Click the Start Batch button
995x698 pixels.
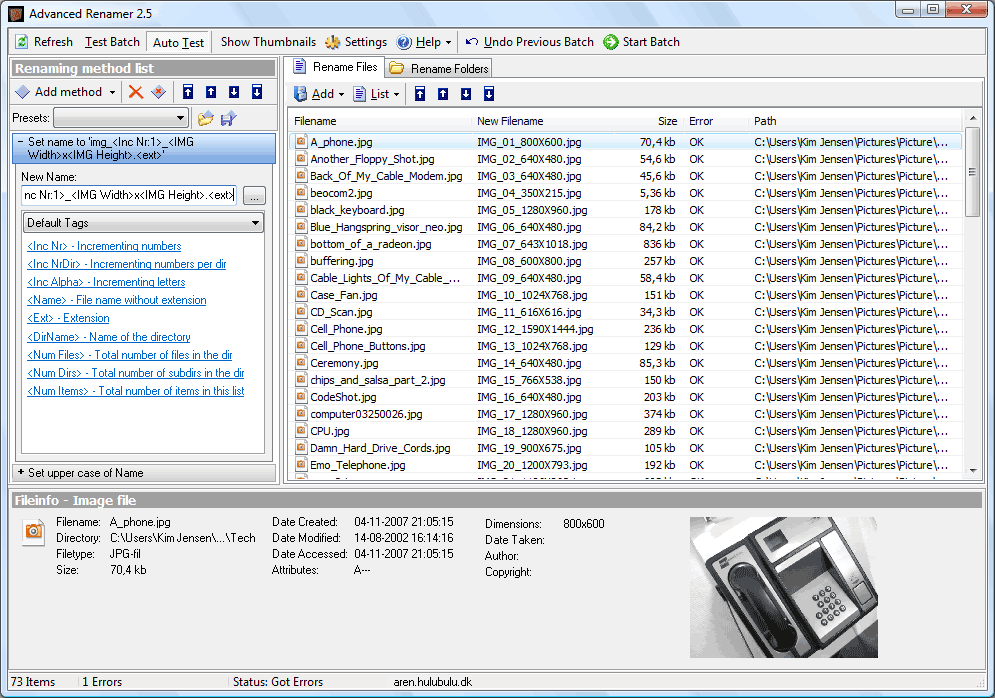pyautogui.click(x=642, y=42)
